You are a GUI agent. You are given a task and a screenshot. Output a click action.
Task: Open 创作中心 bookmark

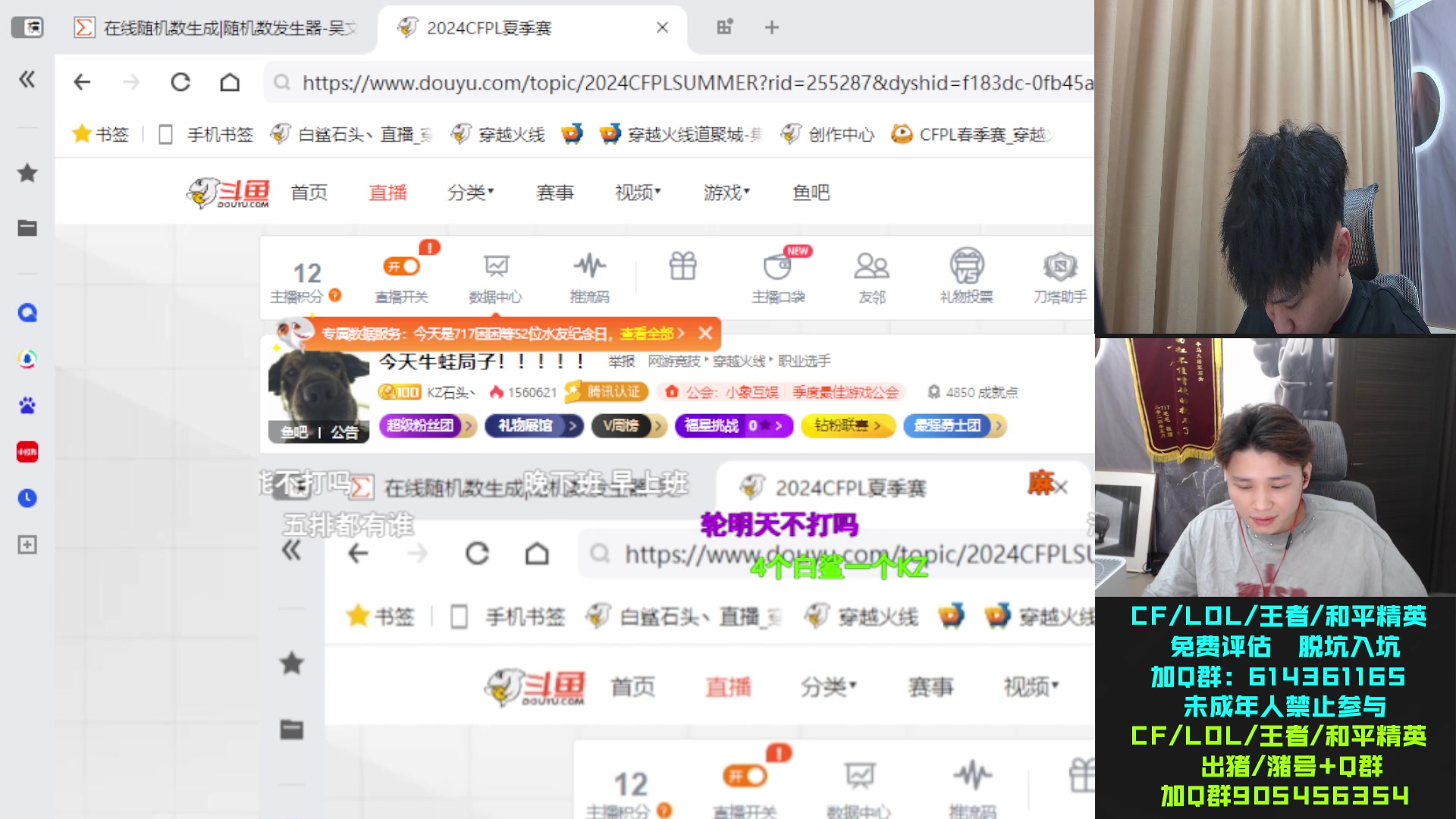827,134
